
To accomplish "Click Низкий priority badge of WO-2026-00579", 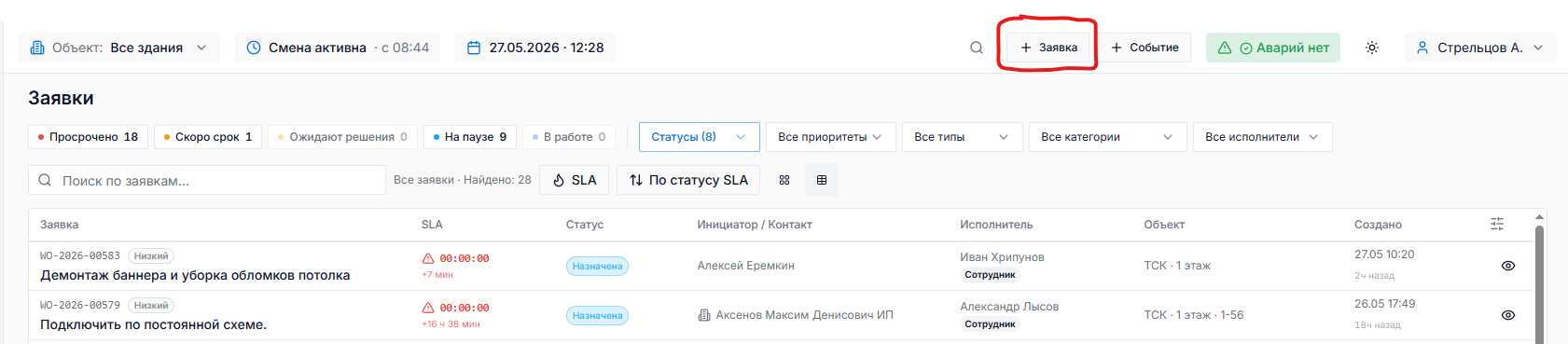I will point(151,305).
